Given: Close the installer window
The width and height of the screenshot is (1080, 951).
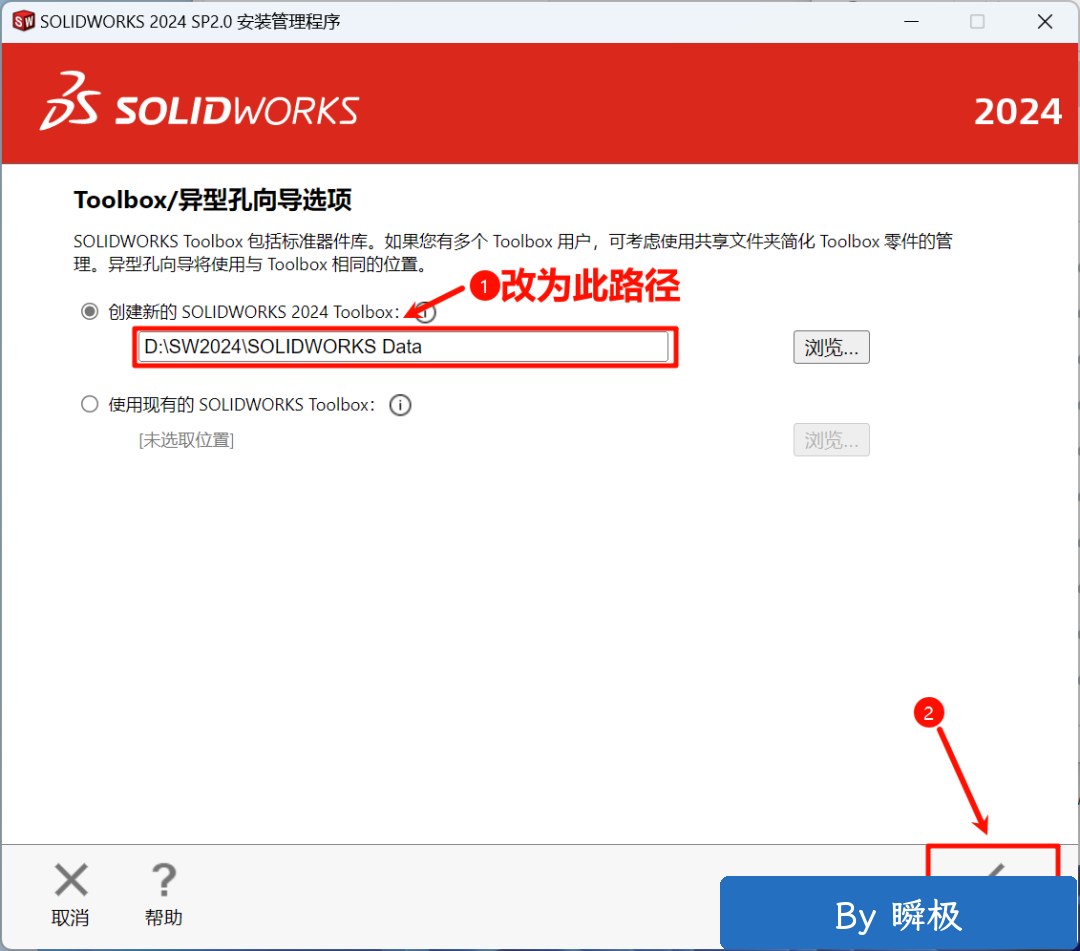Looking at the screenshot, I should [x=1045, y=21].
